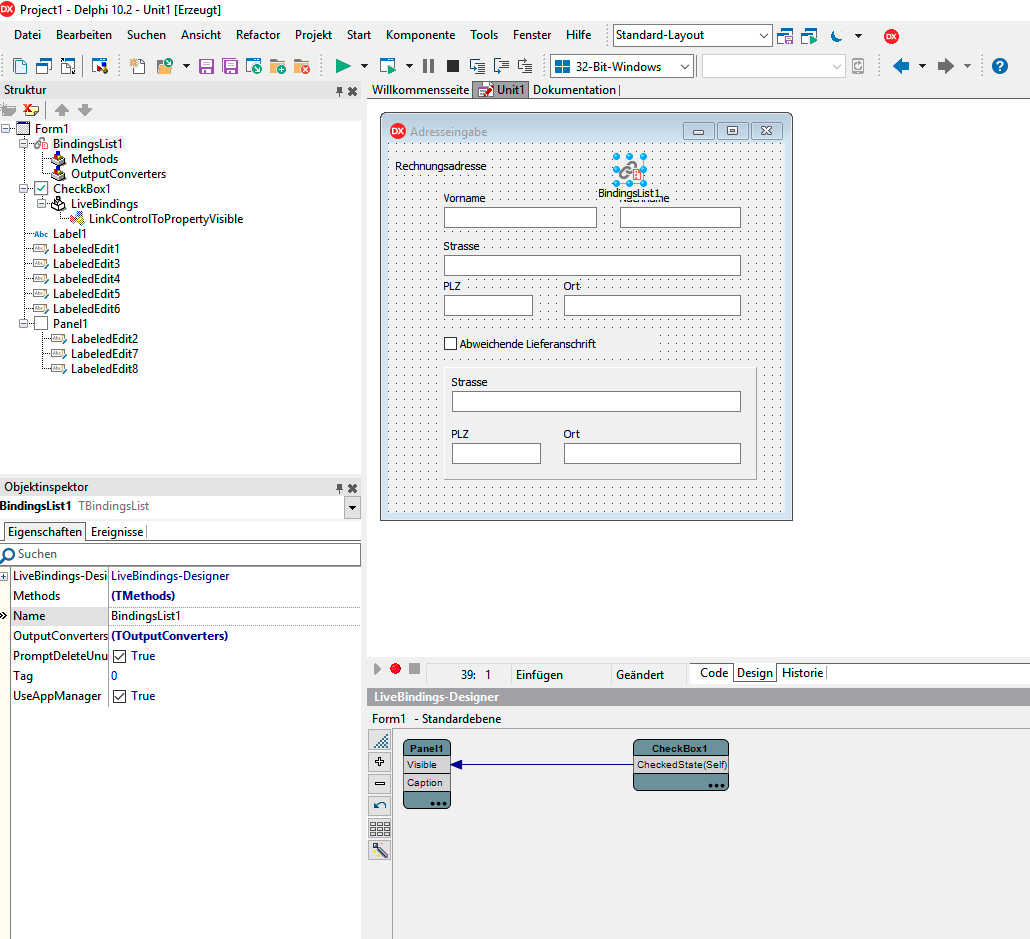
Task: Run the project with the green play button
Action: [343, 66]
